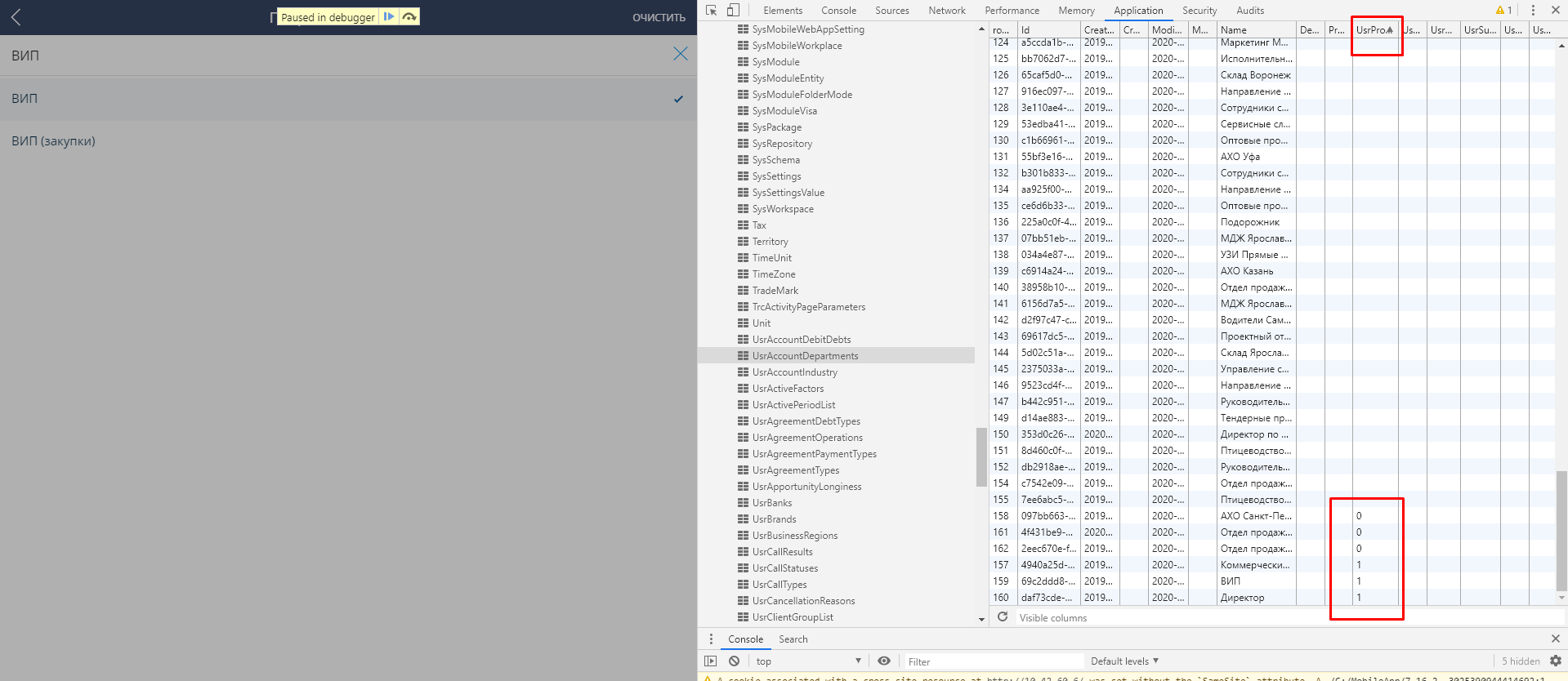This screenshot has width=1568, height=681.
Task: Switch to Audits tab
Action: [x=1250, y=11]
